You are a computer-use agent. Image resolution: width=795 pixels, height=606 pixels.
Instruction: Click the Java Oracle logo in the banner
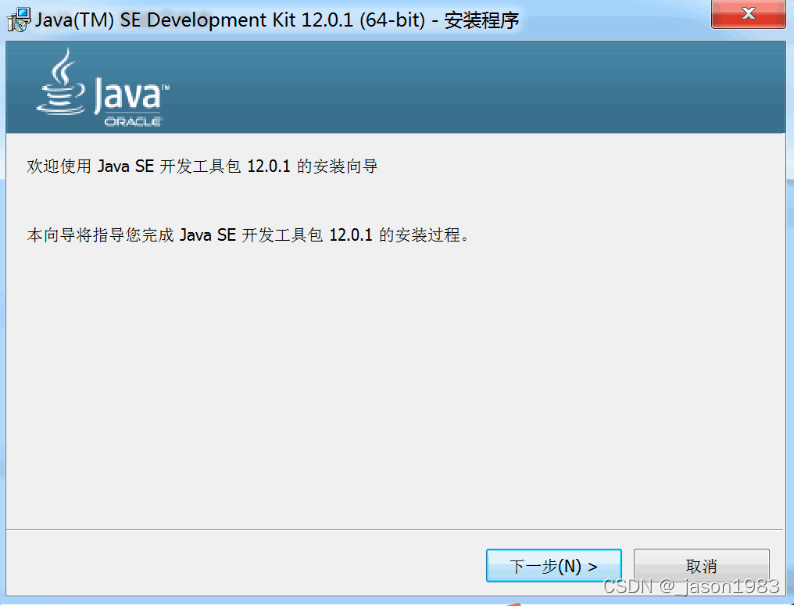coord(103,87)
